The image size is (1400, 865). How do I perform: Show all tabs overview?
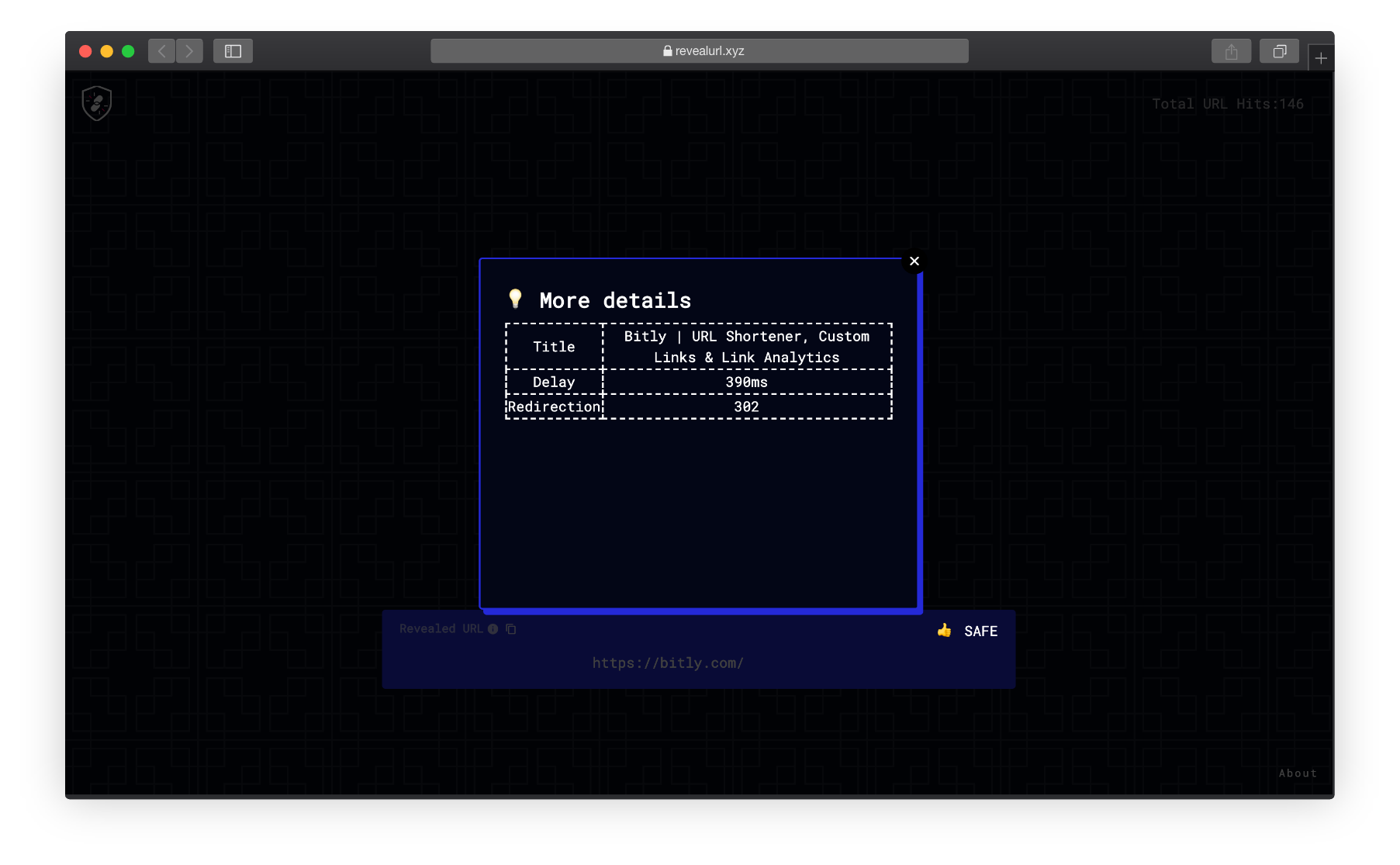pyautogui.click(x=1280, y=51)
